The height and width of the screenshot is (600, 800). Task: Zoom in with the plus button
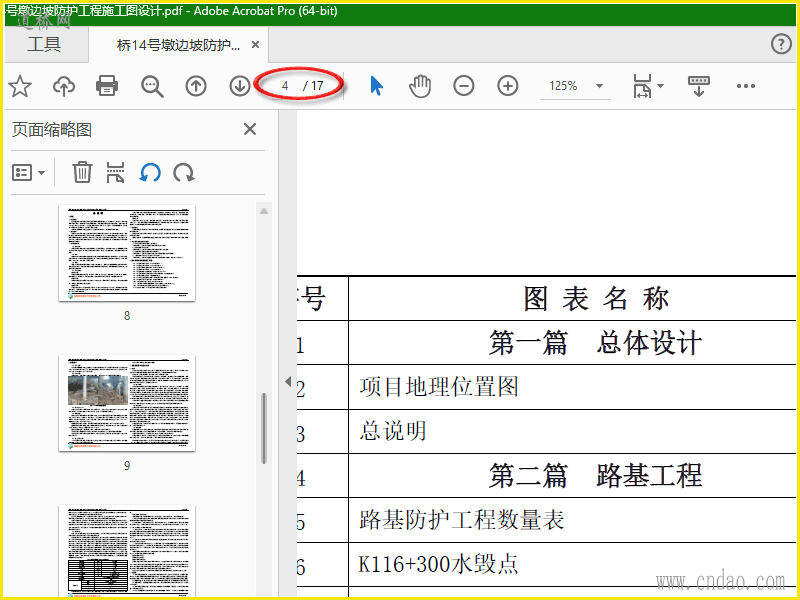508,86
